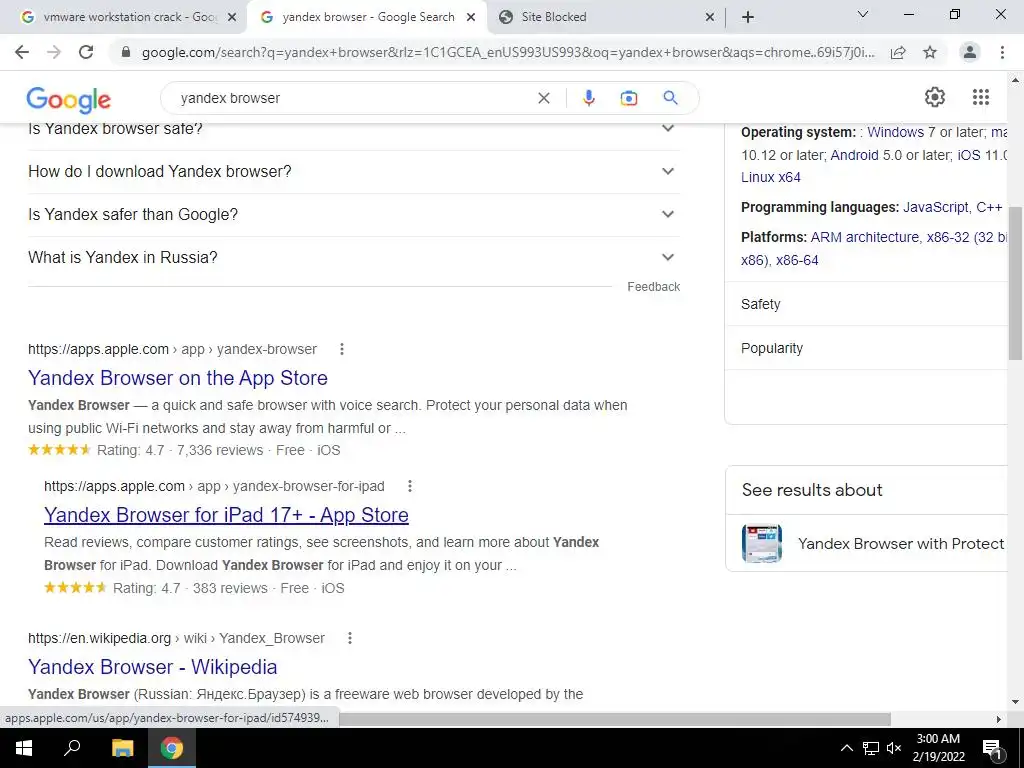Open Yandex Browser with Protect result

click(901, 544)
